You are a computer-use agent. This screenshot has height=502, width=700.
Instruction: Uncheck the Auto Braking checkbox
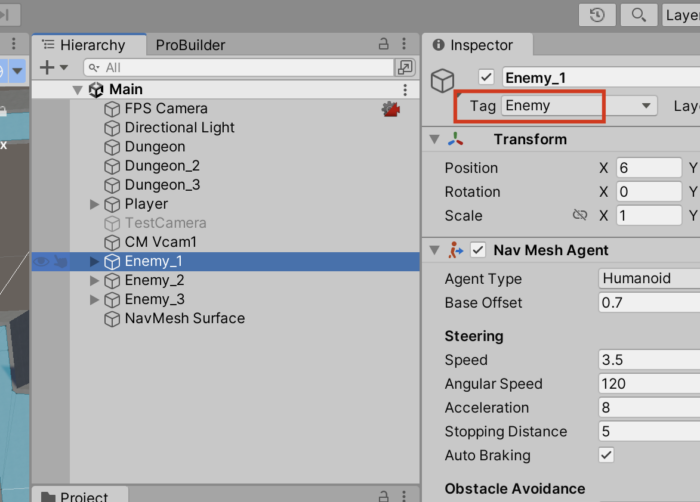click(606, 455)
